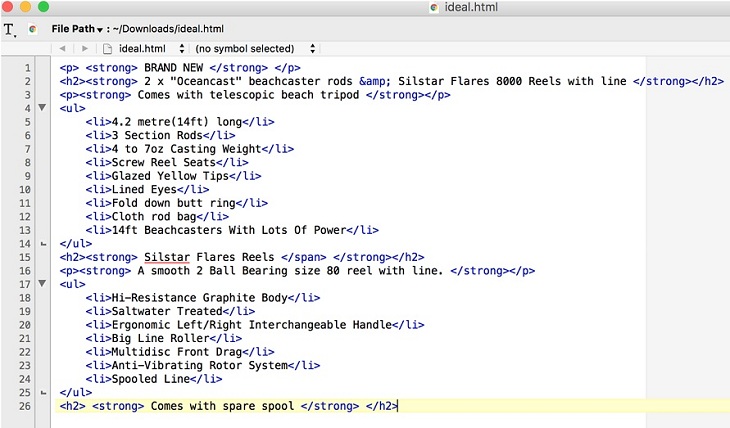Click 'Comes with telescopic beach tripod' text
This screenshot has height=428, width=730.
pyautogui.click(x=249, y=95)
